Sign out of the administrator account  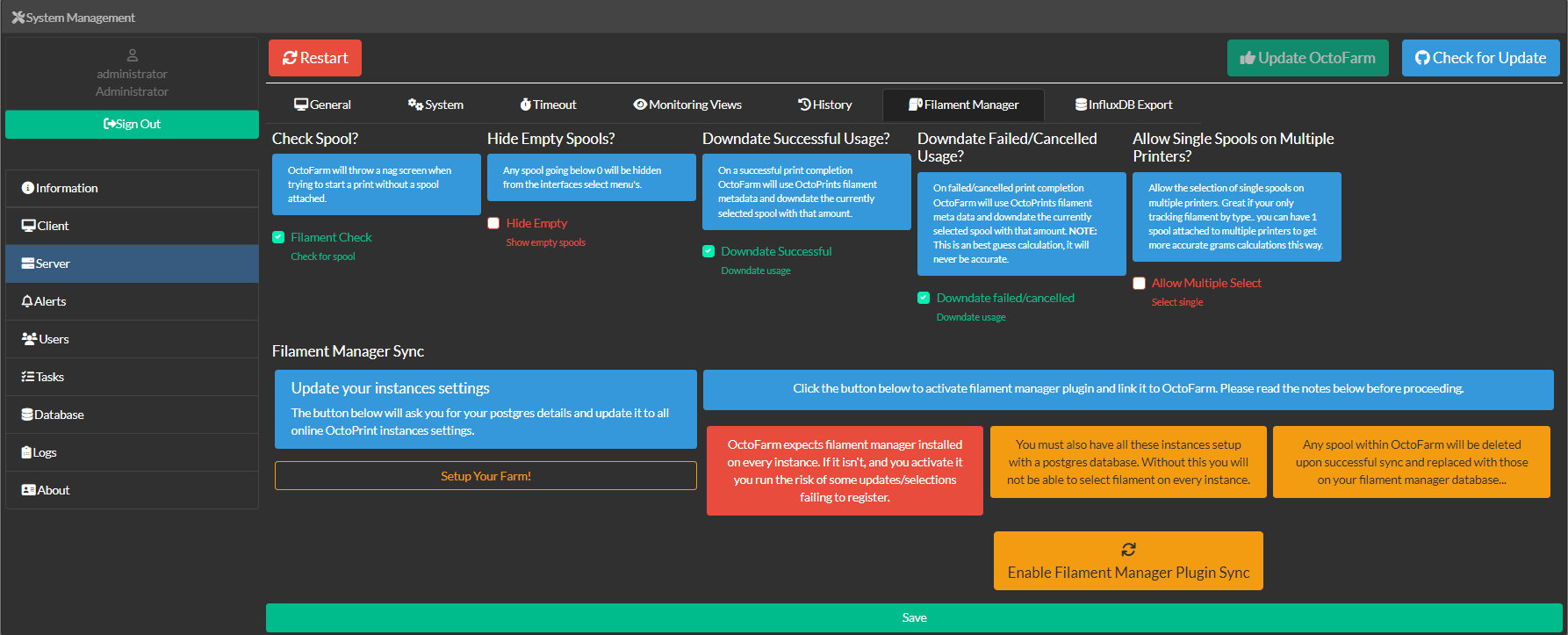(132, 124)
